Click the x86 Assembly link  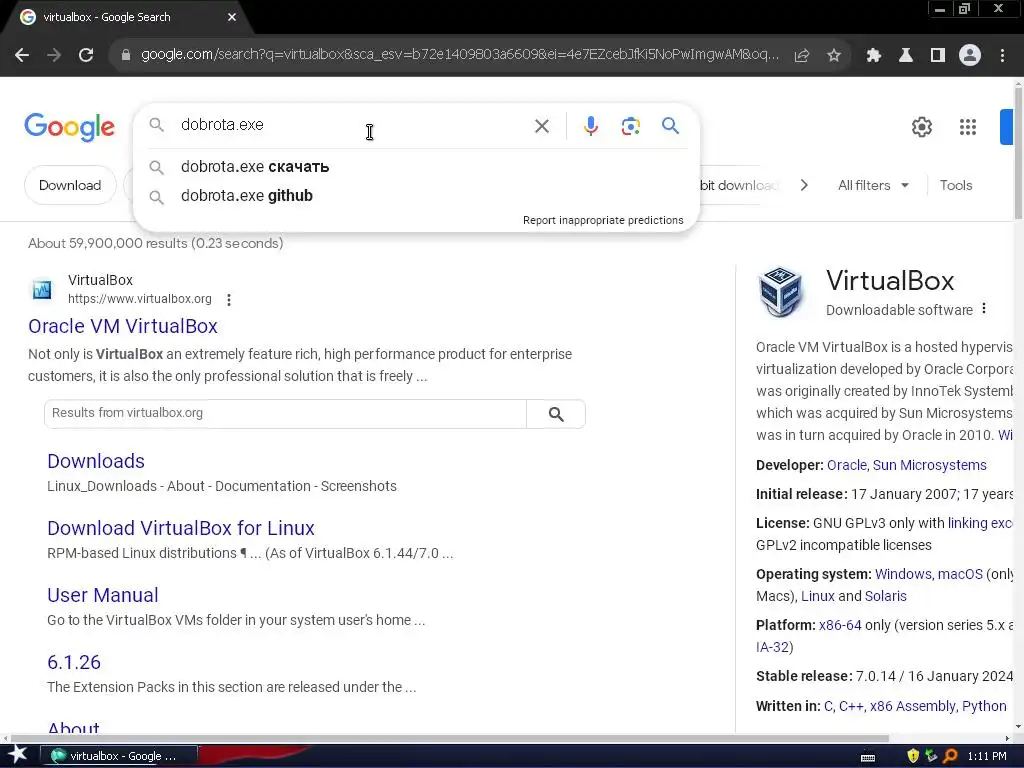(x=912, y=706)
